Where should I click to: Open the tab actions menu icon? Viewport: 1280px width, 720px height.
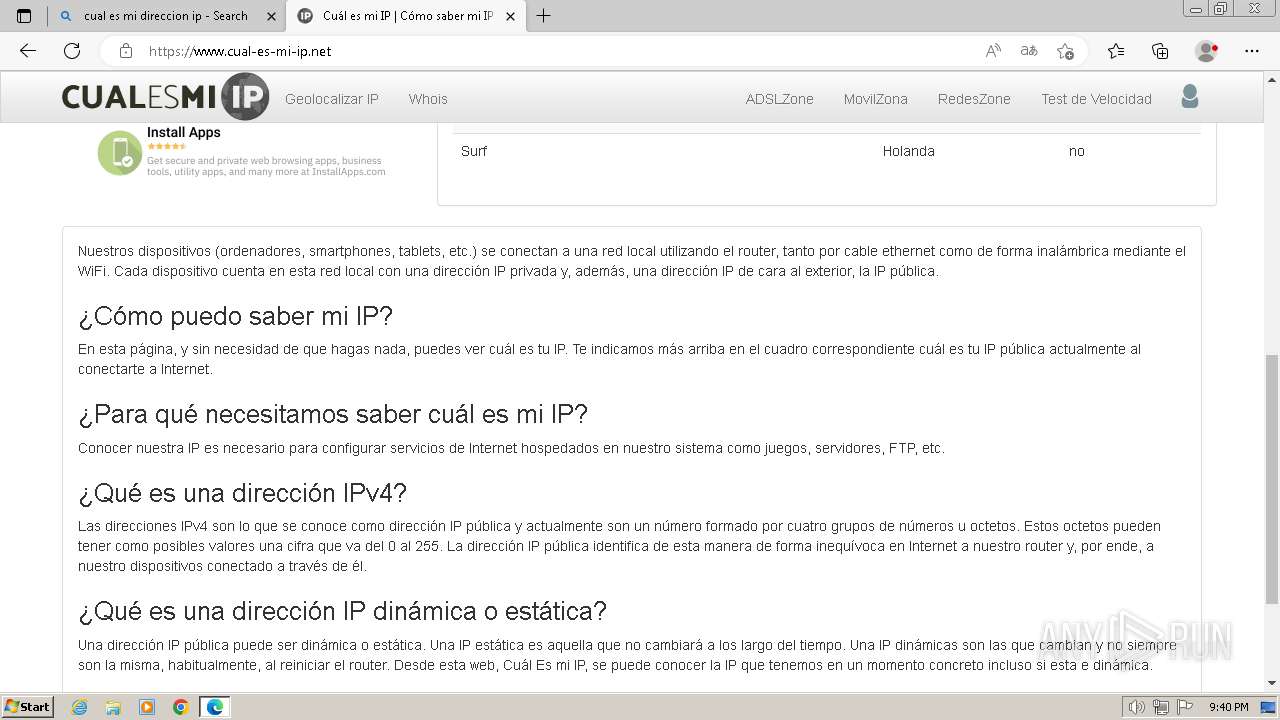24,16
